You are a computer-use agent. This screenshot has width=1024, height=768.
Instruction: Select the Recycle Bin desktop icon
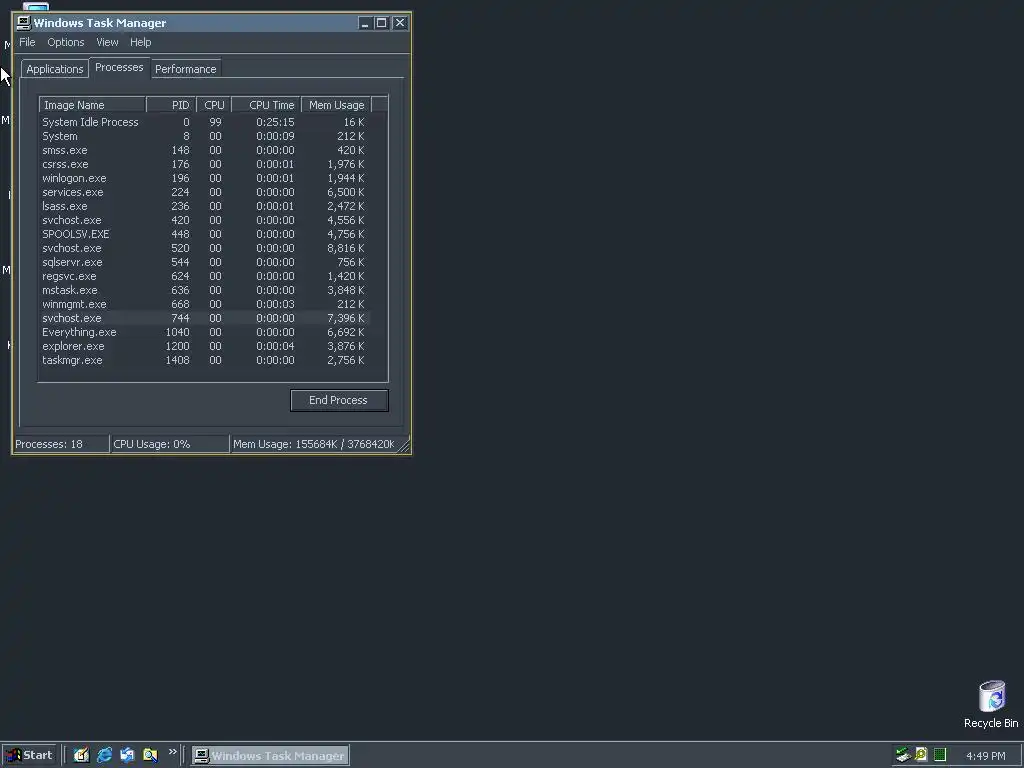[991, 704]
